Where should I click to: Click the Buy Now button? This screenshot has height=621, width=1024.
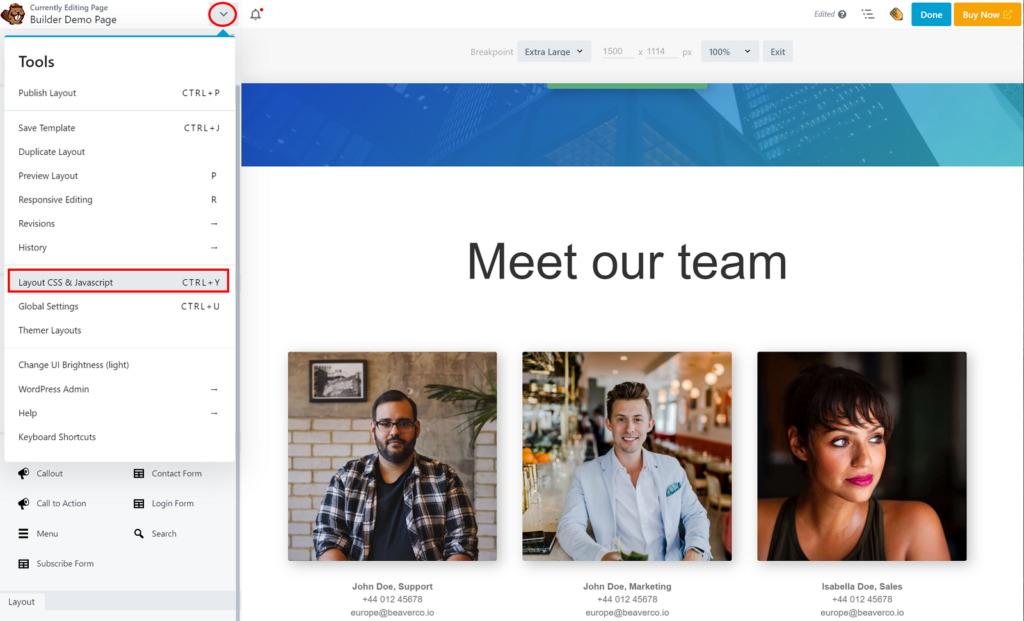987,14
